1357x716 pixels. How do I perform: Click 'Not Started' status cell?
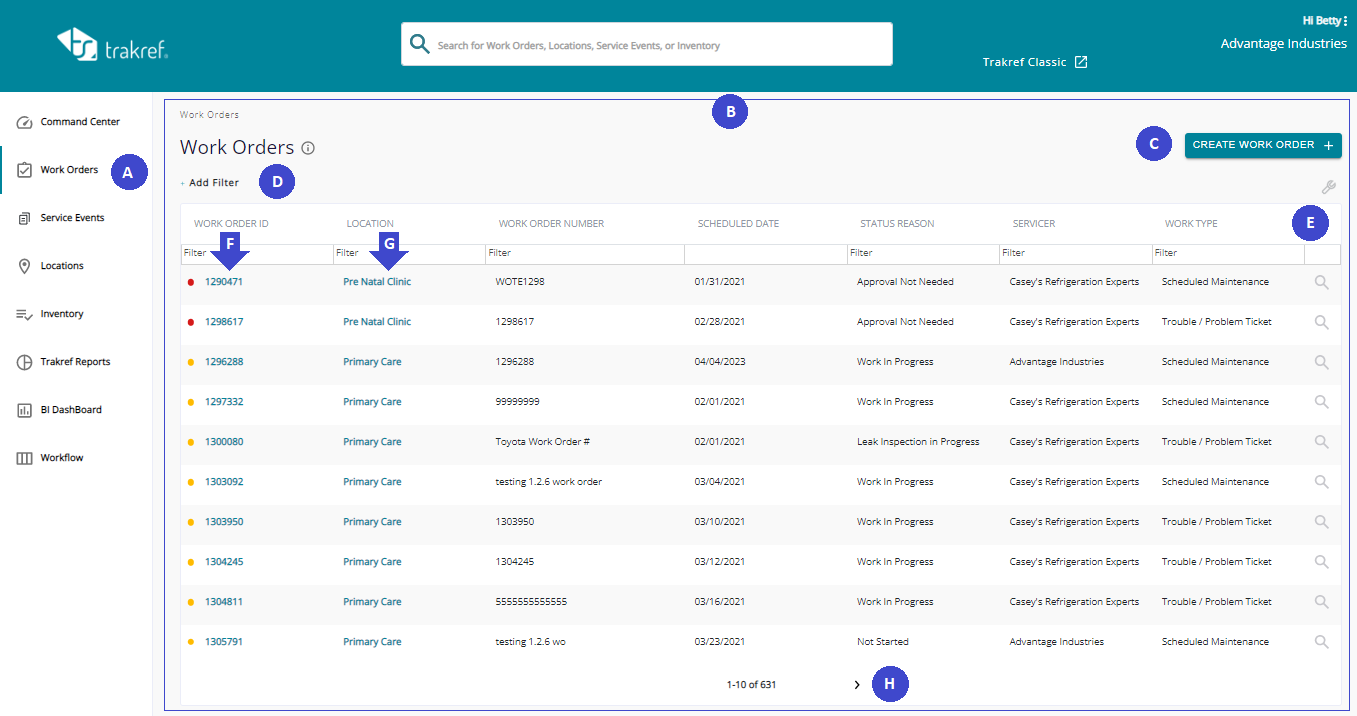coord(883,642)
